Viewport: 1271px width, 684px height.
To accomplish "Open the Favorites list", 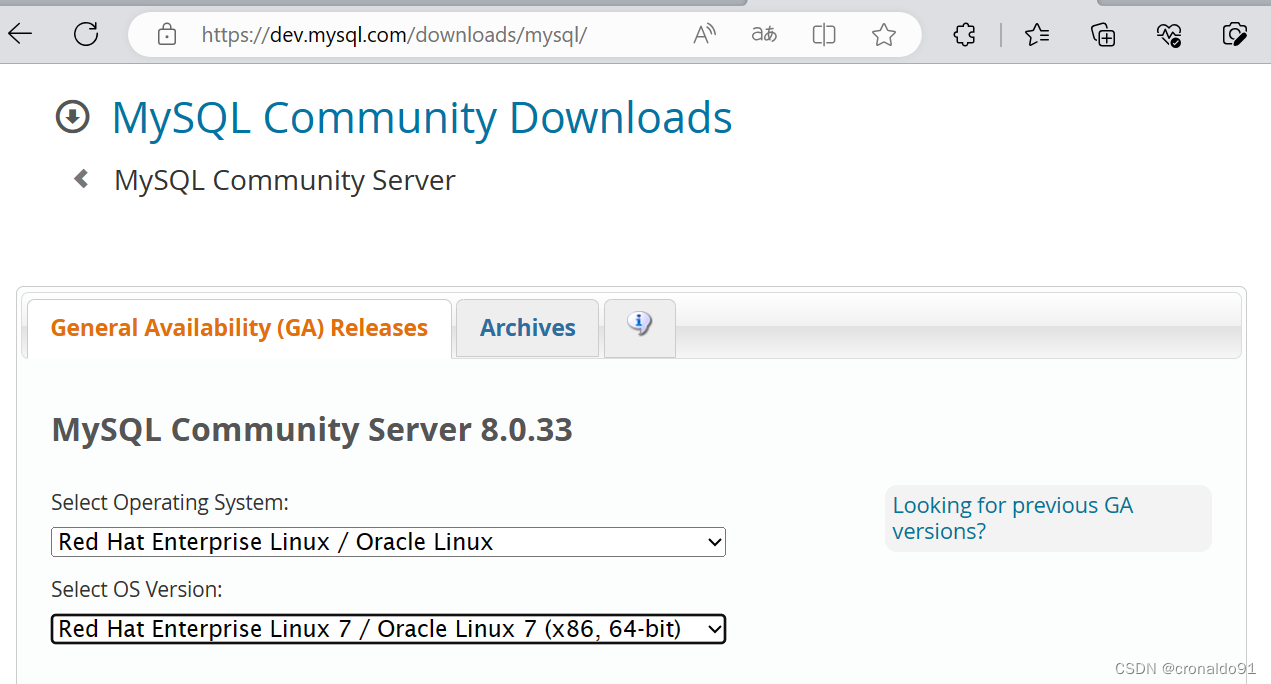I will pyautogui.click(x=1037, y=33).
